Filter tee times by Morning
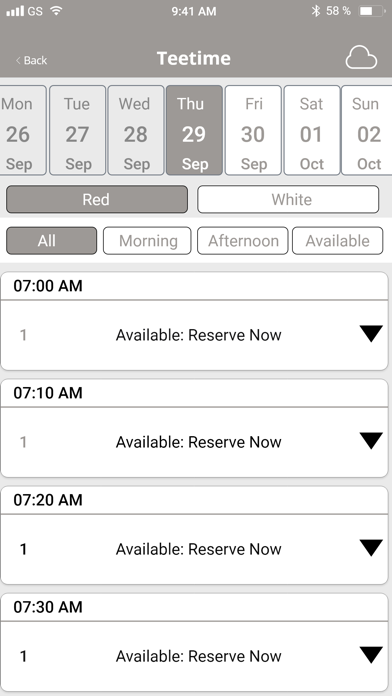The height and width of the screenshot is (696, 392). coord(147,241)
